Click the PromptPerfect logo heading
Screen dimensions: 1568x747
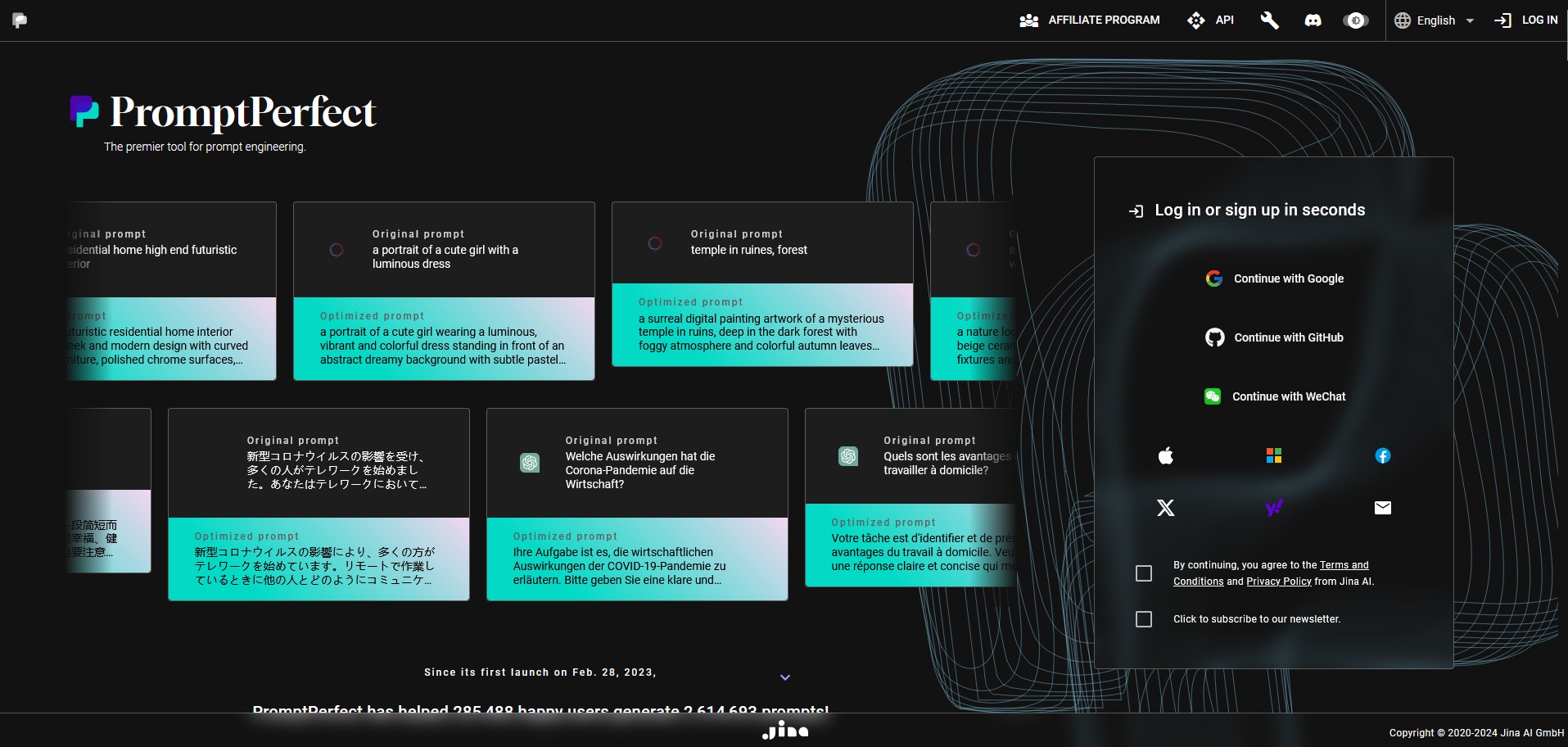coord(223,112)
